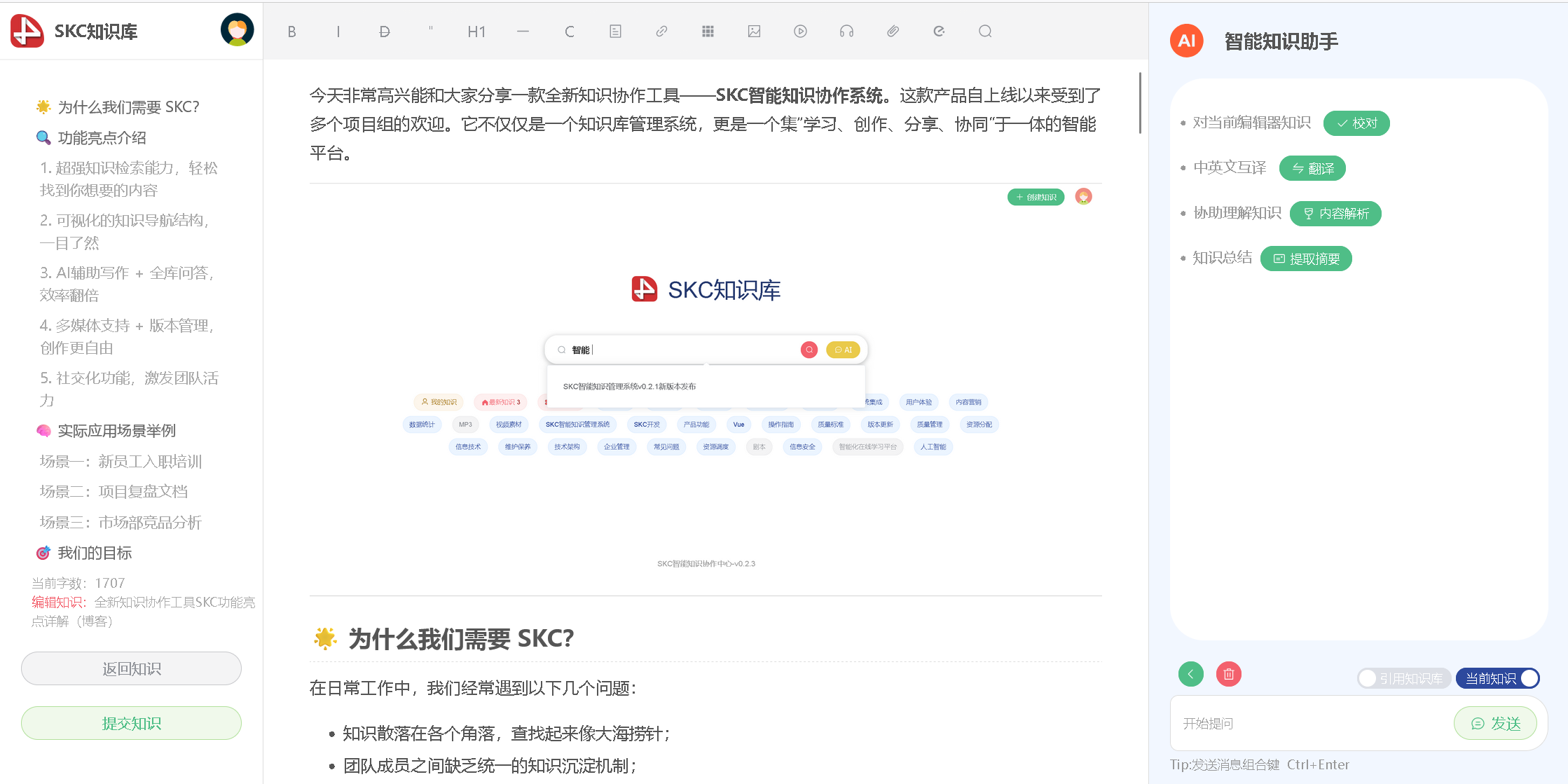Collapse AI panel with green chevron button
Screen dimensions: 1568x784
point(1190,674)
